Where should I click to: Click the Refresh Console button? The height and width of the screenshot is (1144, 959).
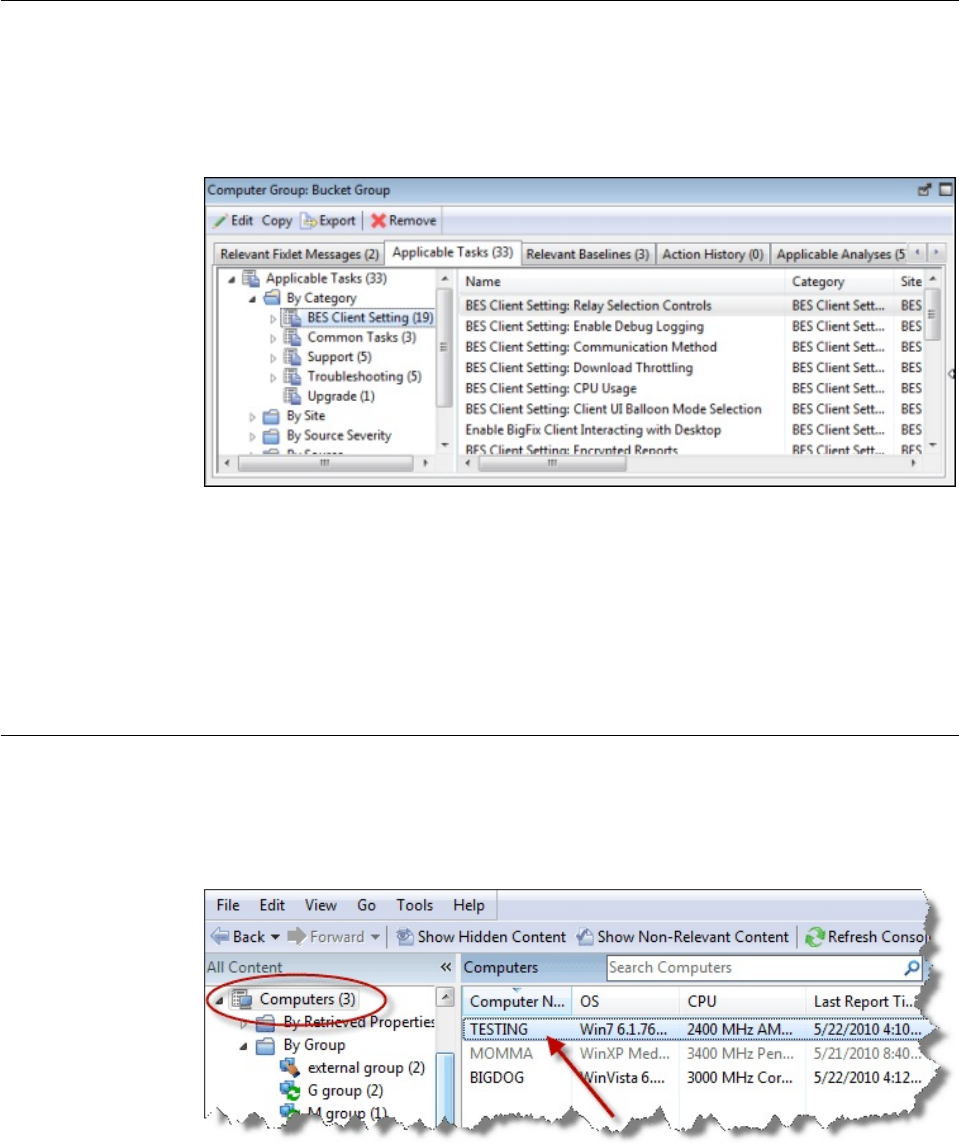[x=867, y=937]
